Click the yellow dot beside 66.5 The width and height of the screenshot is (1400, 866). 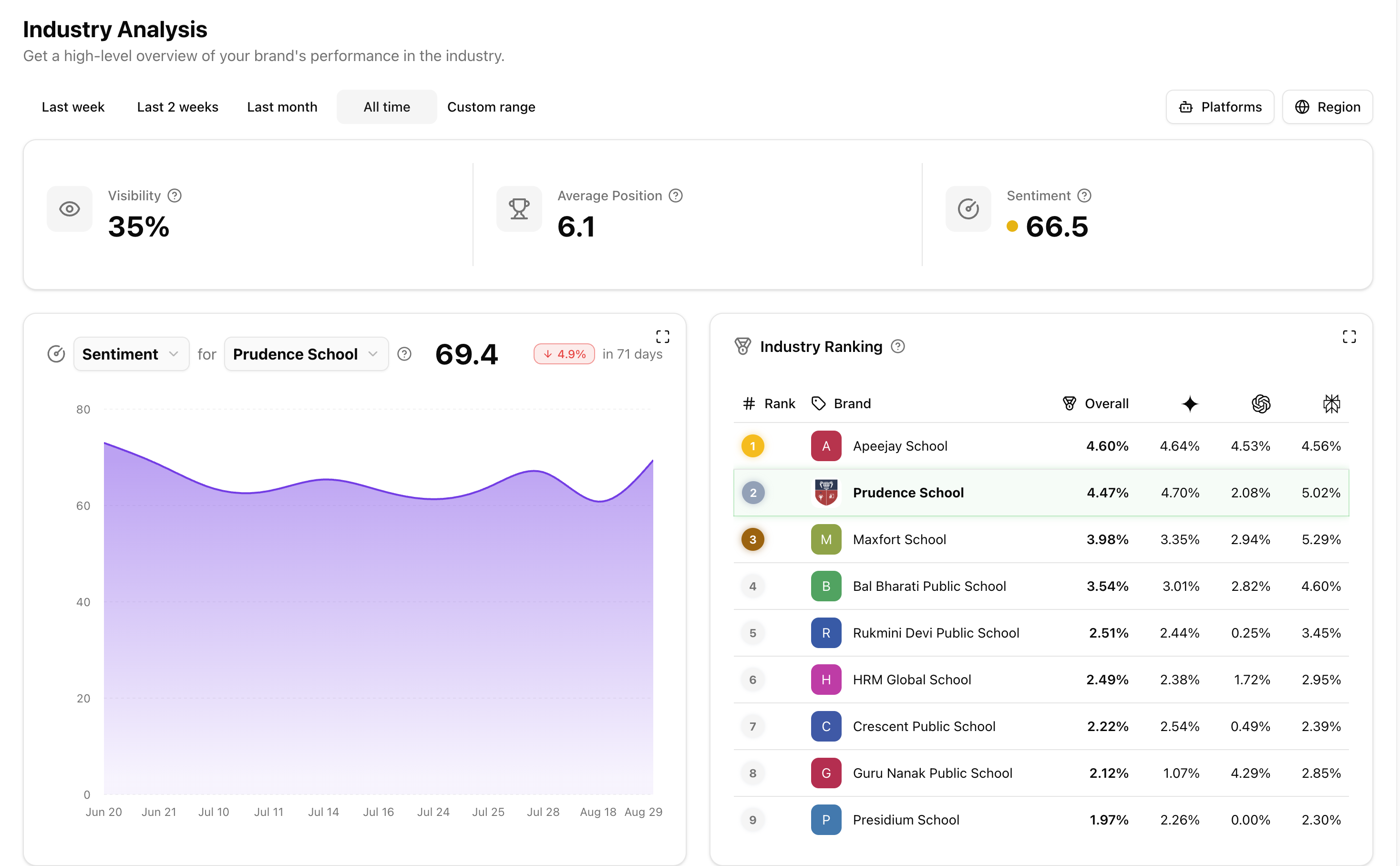(x=1012, y=227)
